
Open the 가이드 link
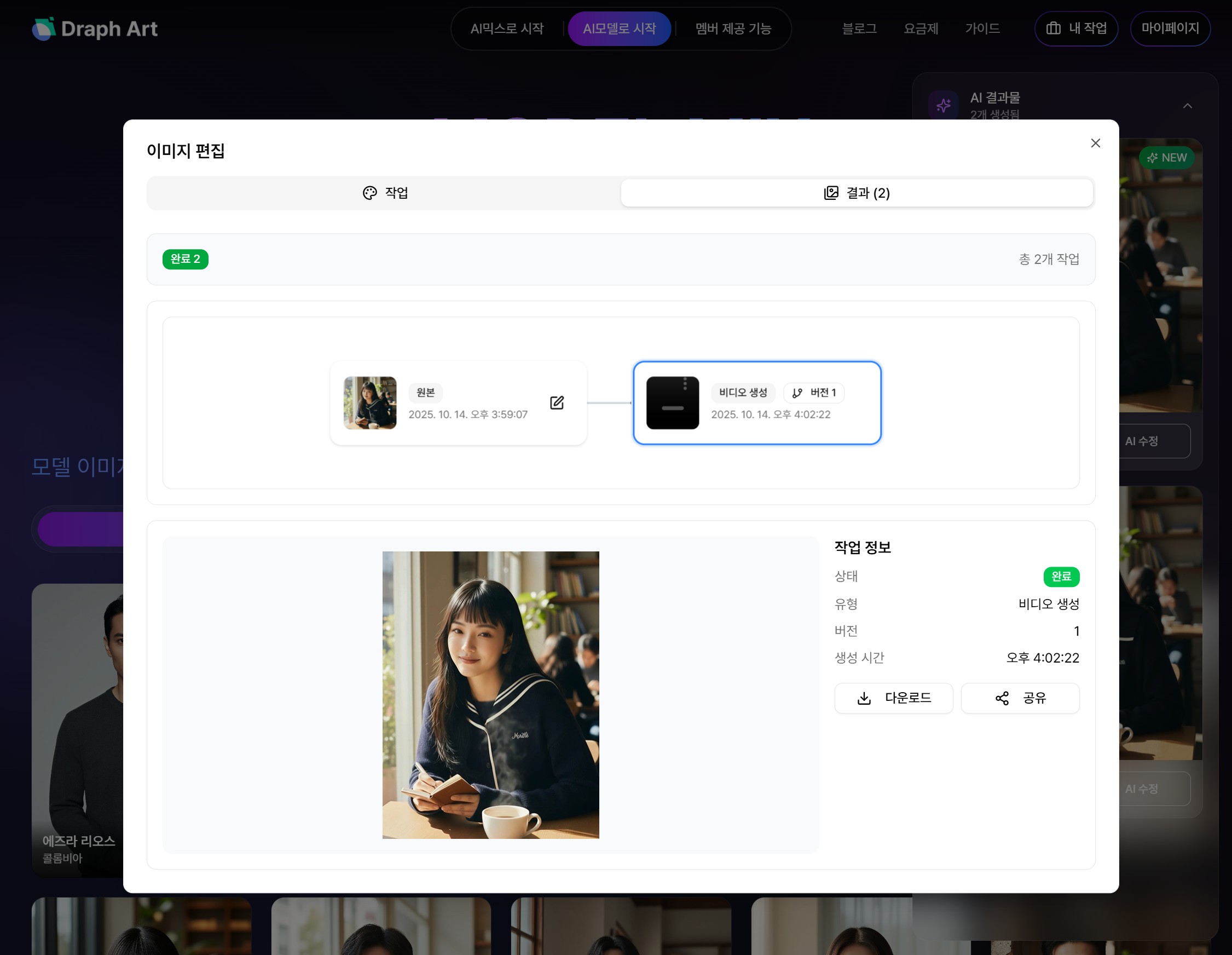[982, 29]
